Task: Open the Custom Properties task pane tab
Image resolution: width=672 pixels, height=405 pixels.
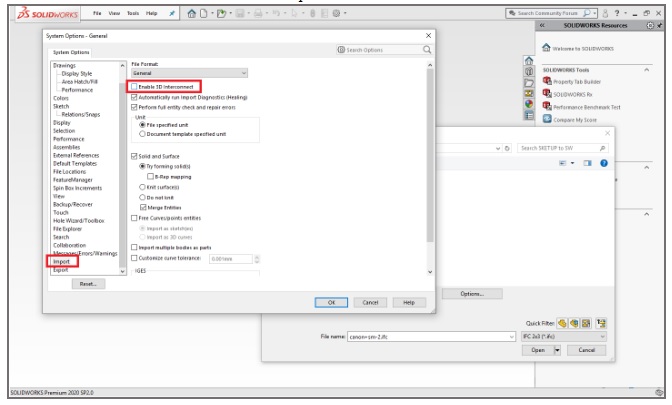Action: 529,115
